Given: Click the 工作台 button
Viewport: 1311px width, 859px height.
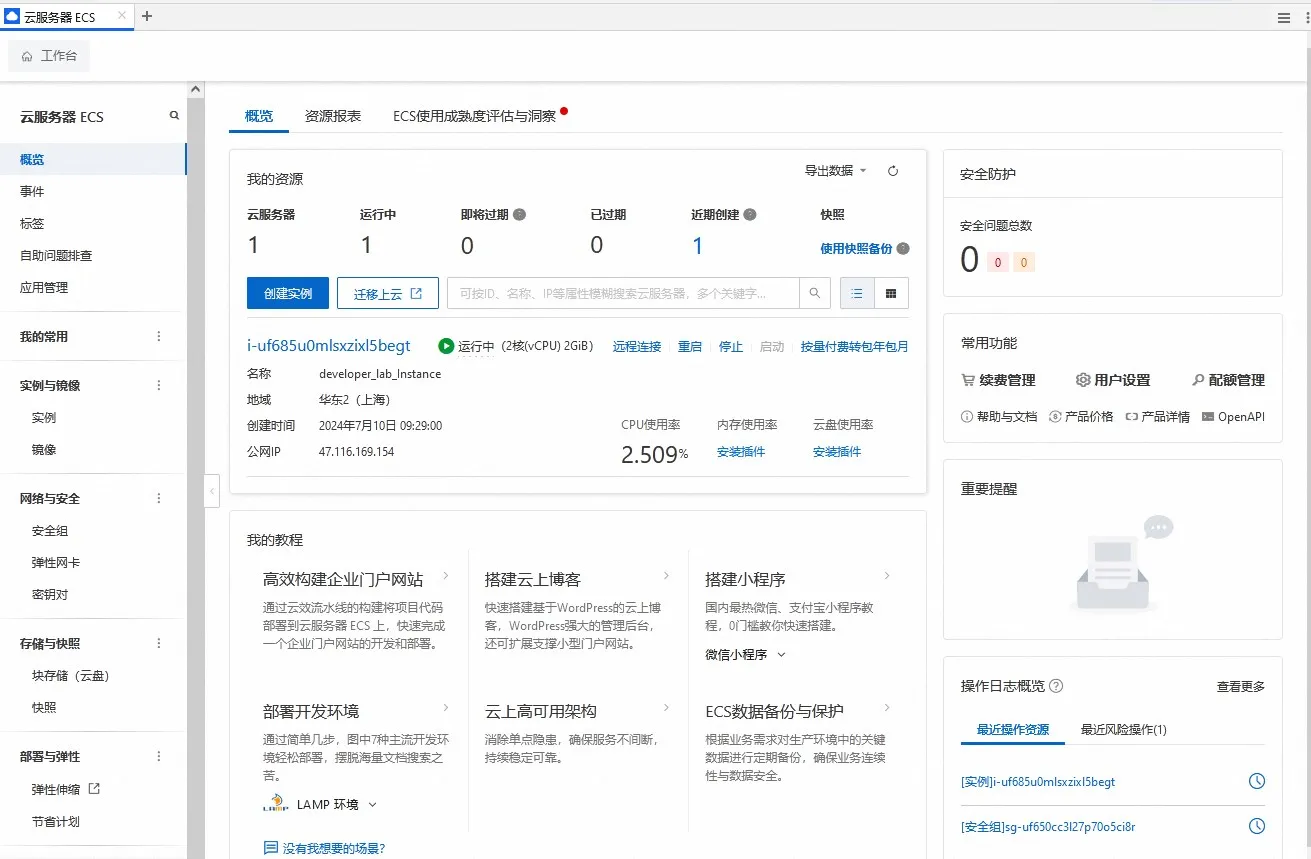Looking at the screenshot, I should coord(49,56).
